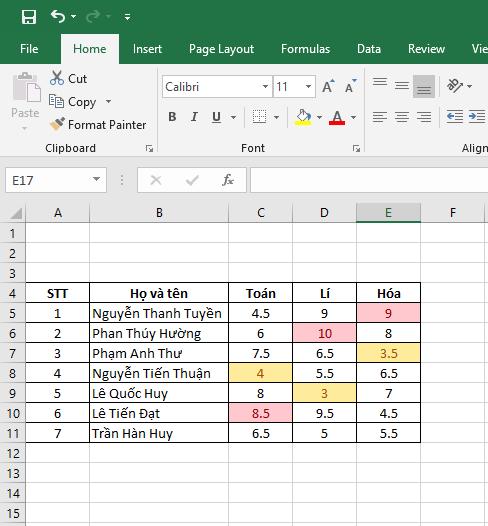Select Align Left icon

pos(380,117)
